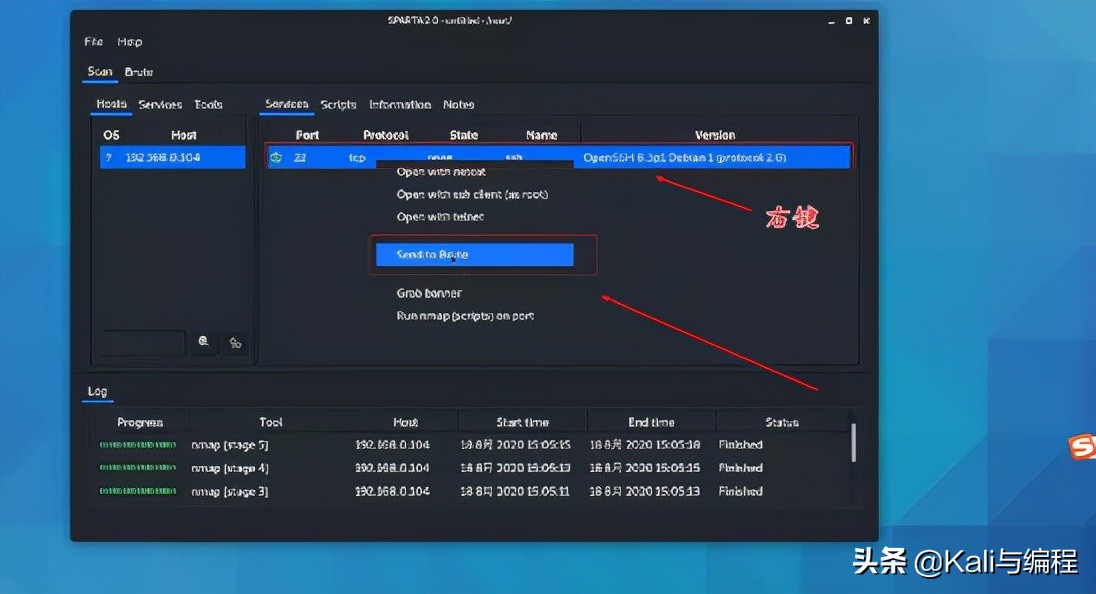Choose Open with ssh client (as root)
This screenshot has height=594, width=1096.
pyautogui.click(x=473, y=195)
